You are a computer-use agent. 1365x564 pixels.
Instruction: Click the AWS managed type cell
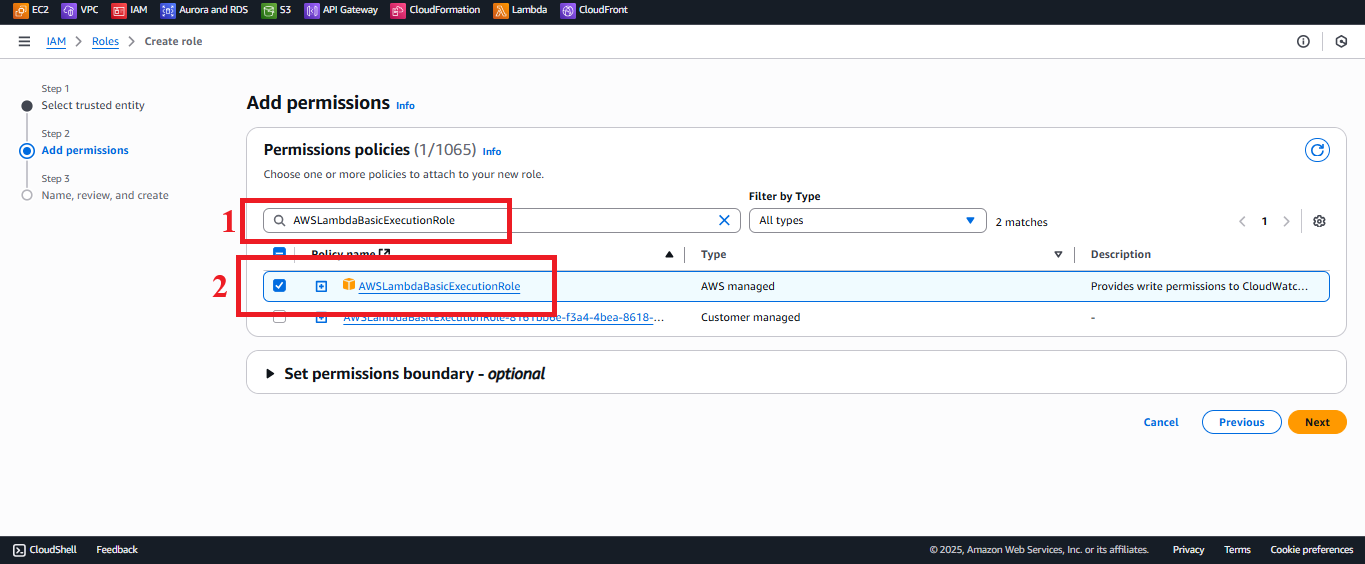coord(737,286)
